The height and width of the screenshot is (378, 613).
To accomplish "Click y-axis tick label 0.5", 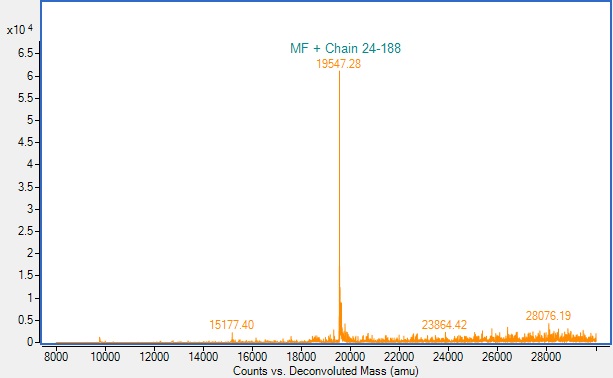I will (x=26, y=320).
